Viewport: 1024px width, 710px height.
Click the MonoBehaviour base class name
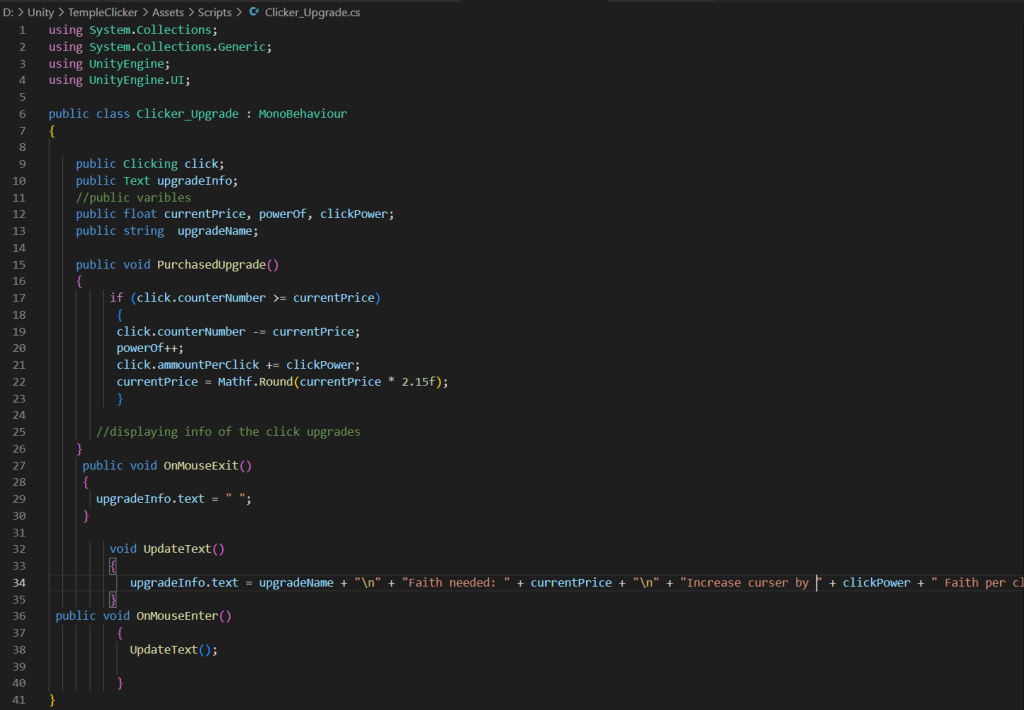click(x=302, y=114)
